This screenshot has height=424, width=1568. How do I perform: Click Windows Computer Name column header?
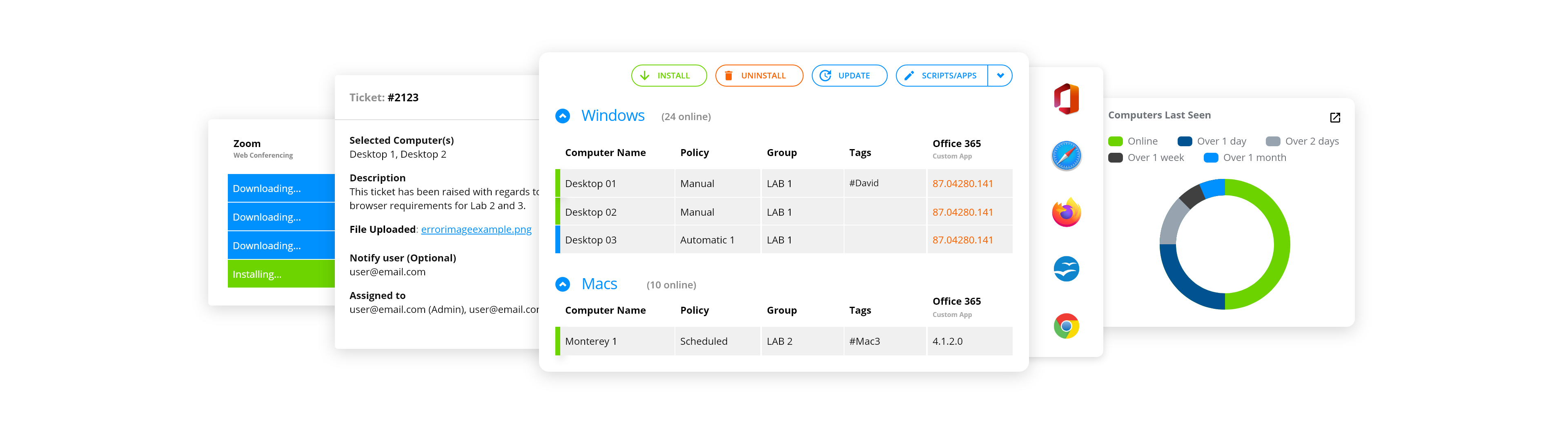(x=605, y=152)
